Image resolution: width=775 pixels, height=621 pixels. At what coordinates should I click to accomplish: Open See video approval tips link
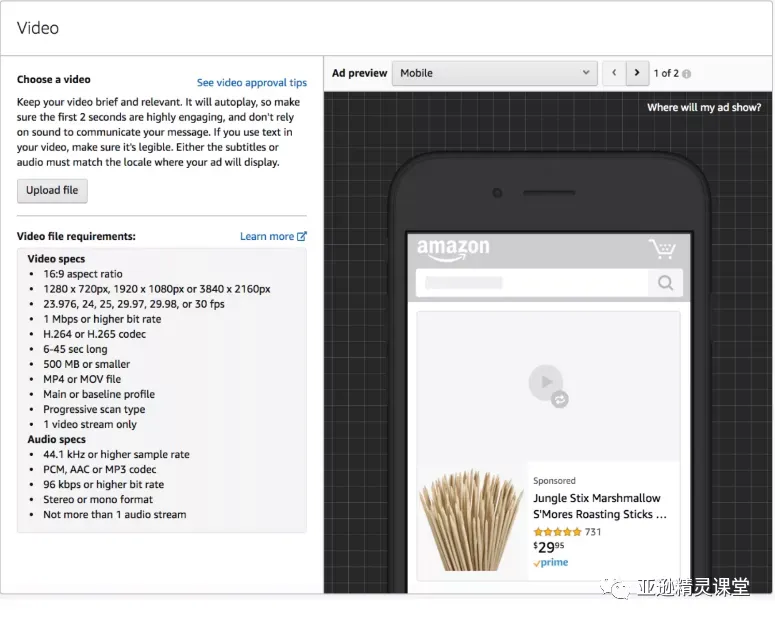click(x=252, y=83)
